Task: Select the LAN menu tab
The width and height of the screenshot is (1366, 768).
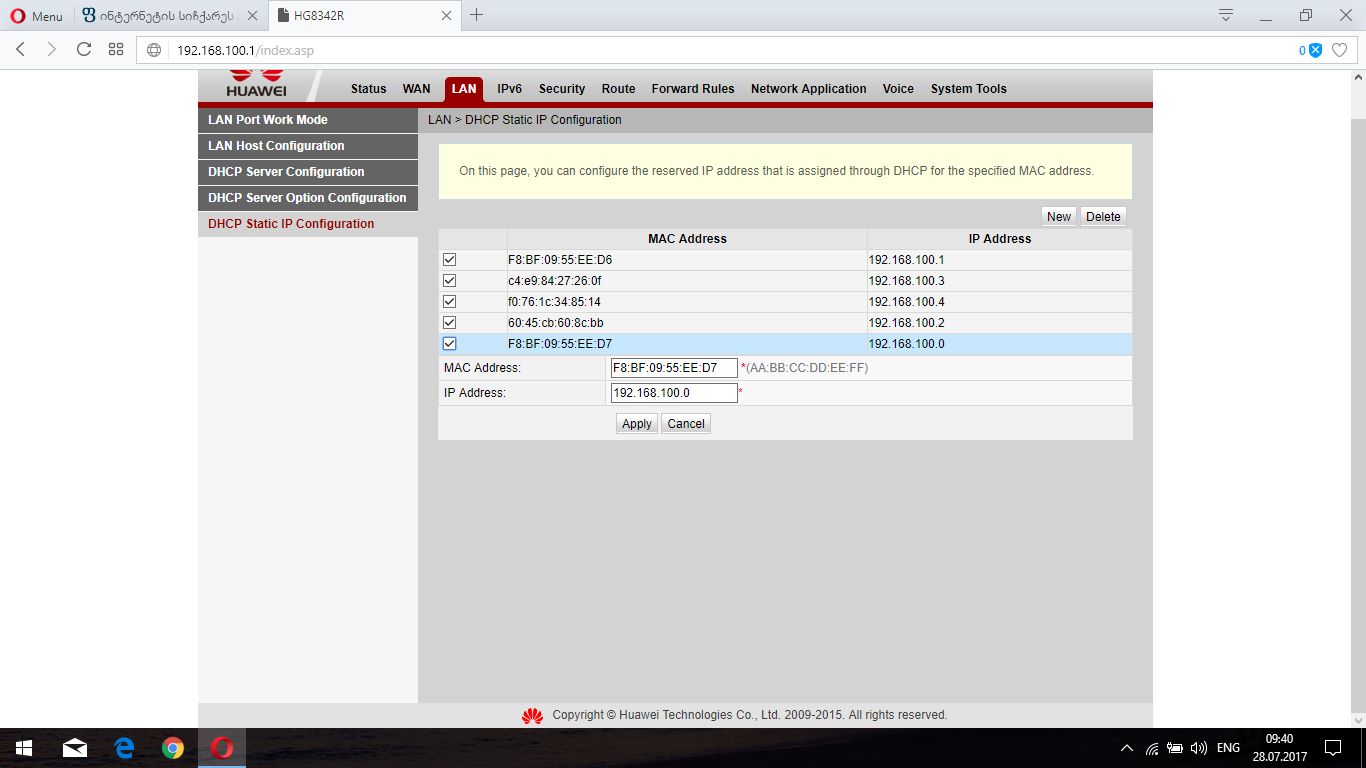Action: pyautogui.click(x=464, y=89)
